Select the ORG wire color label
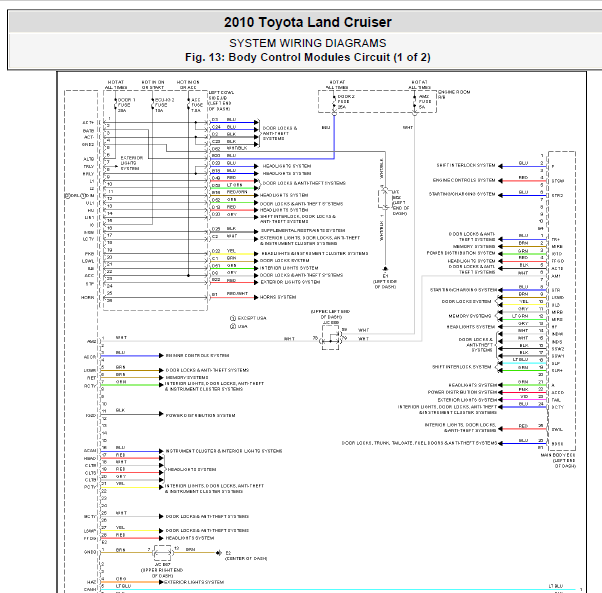 121,579
